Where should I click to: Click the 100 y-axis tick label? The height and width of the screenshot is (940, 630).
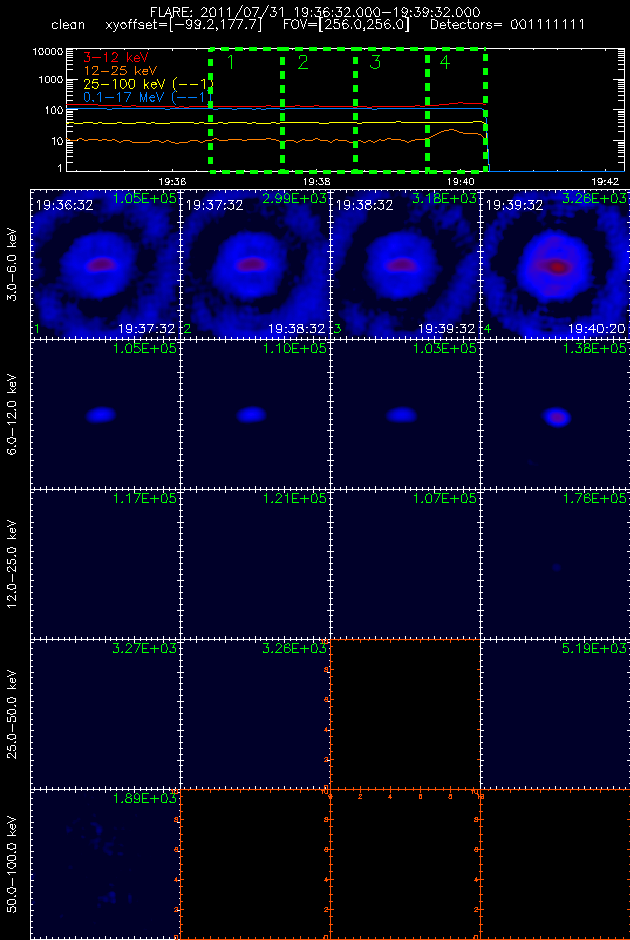coord(55,111)
